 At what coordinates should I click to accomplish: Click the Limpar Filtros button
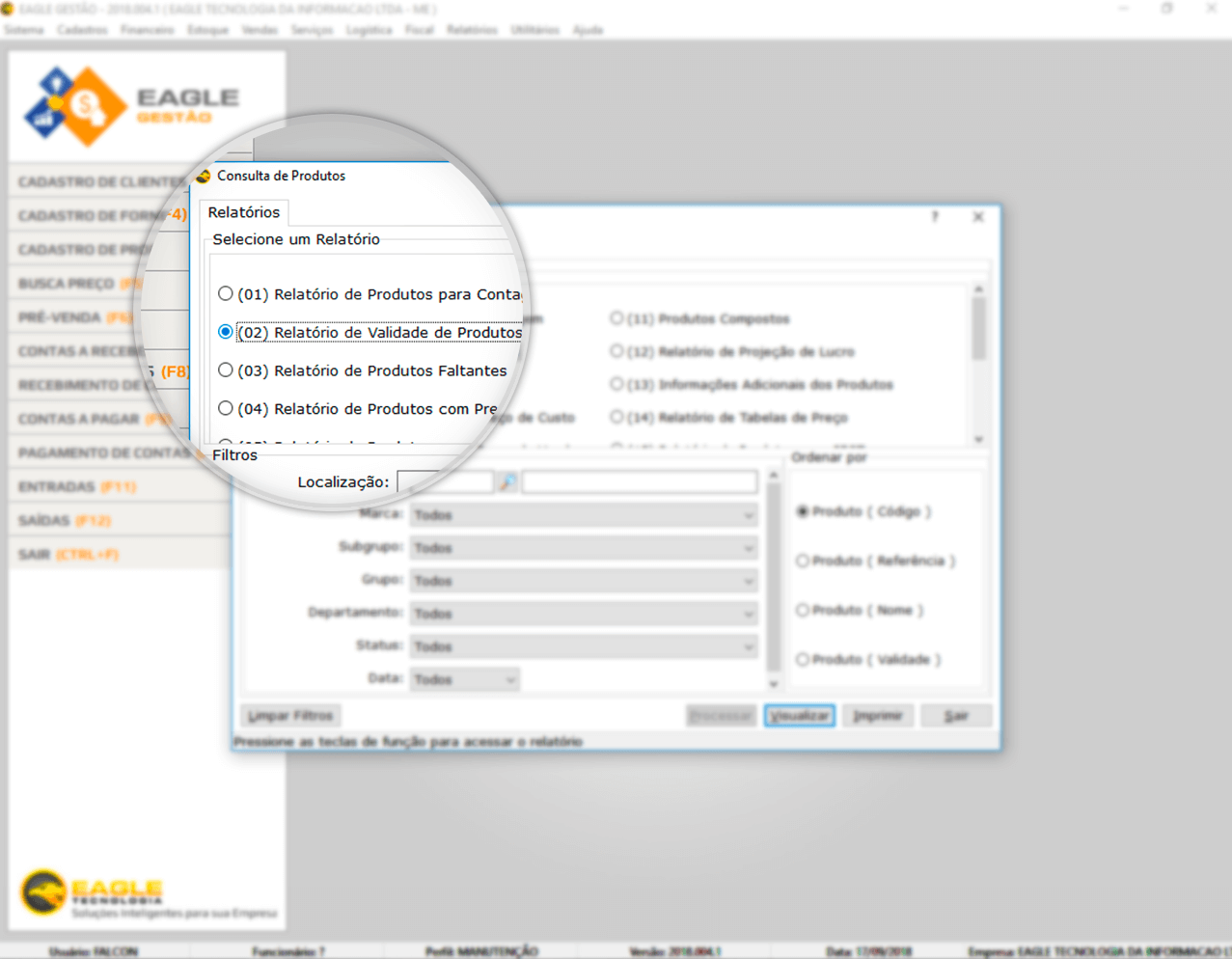tap(290, 716)
